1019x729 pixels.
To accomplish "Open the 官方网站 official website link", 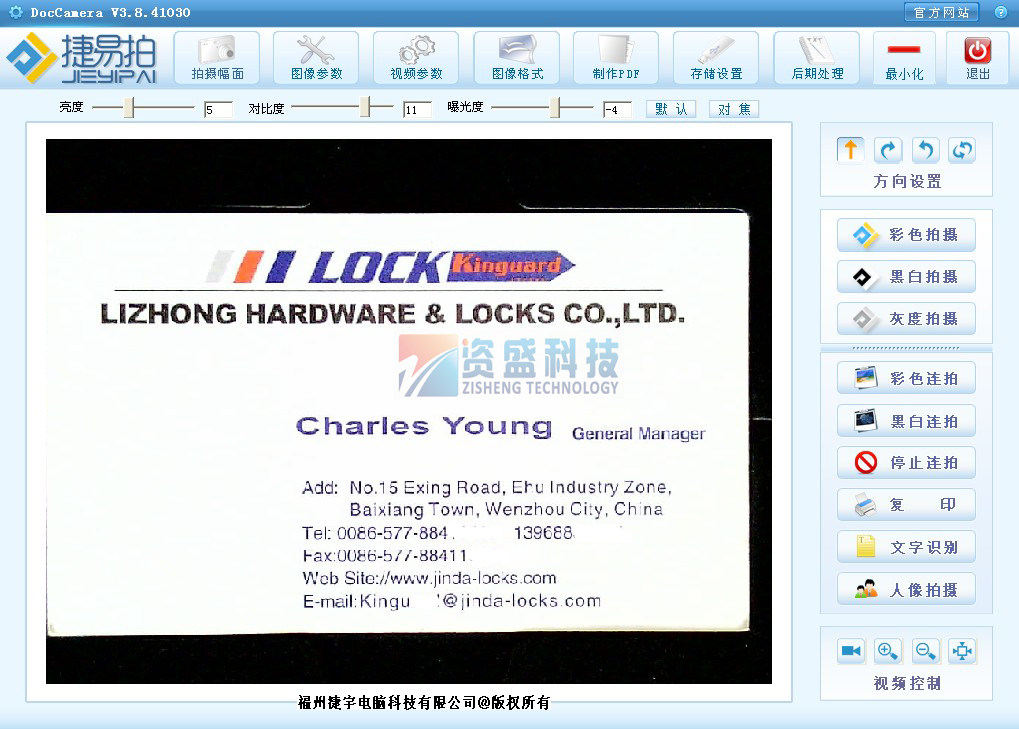I will (x=941, y=12).
